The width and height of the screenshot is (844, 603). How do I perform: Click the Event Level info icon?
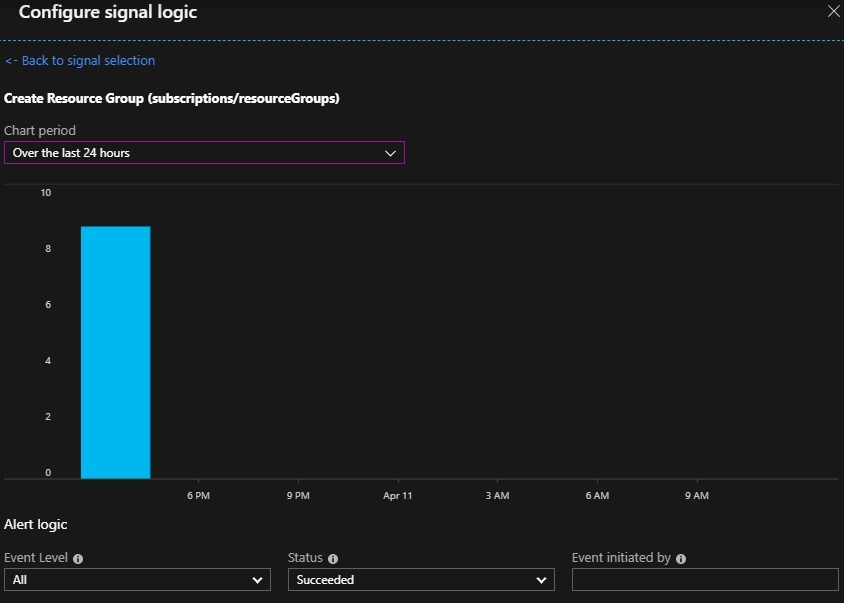[x=78, y=559]
